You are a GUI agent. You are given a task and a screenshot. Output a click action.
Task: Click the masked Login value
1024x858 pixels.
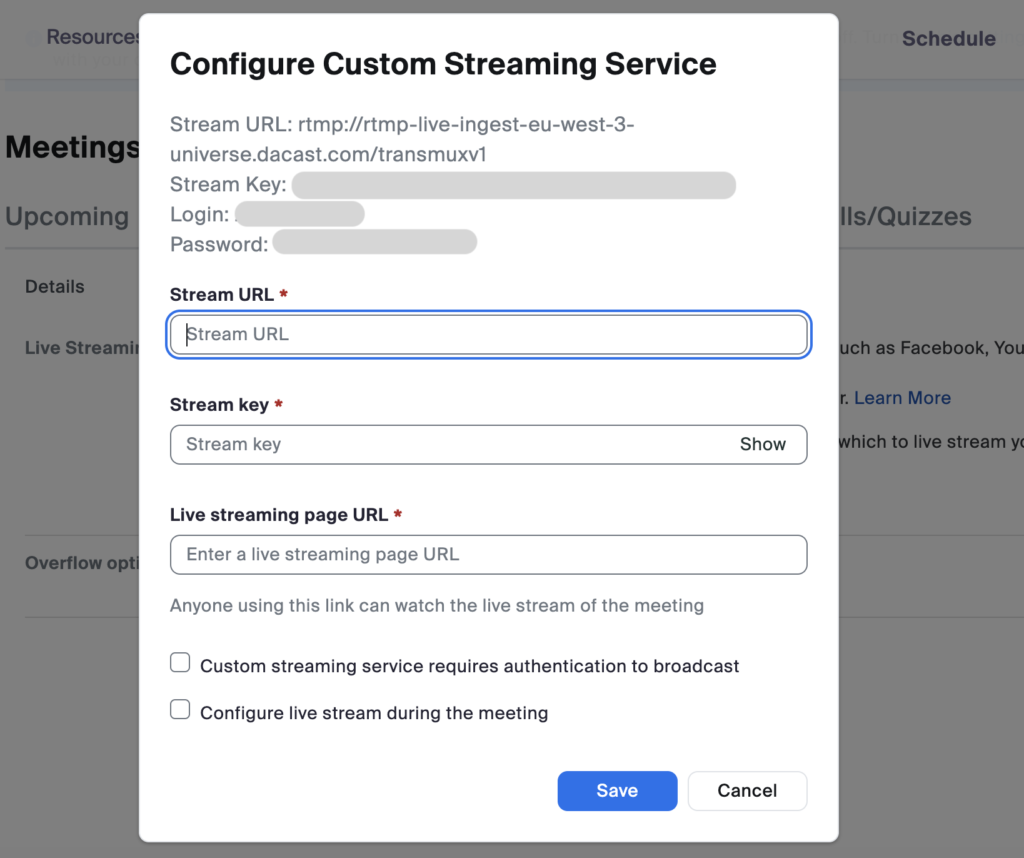pos(300,213)
